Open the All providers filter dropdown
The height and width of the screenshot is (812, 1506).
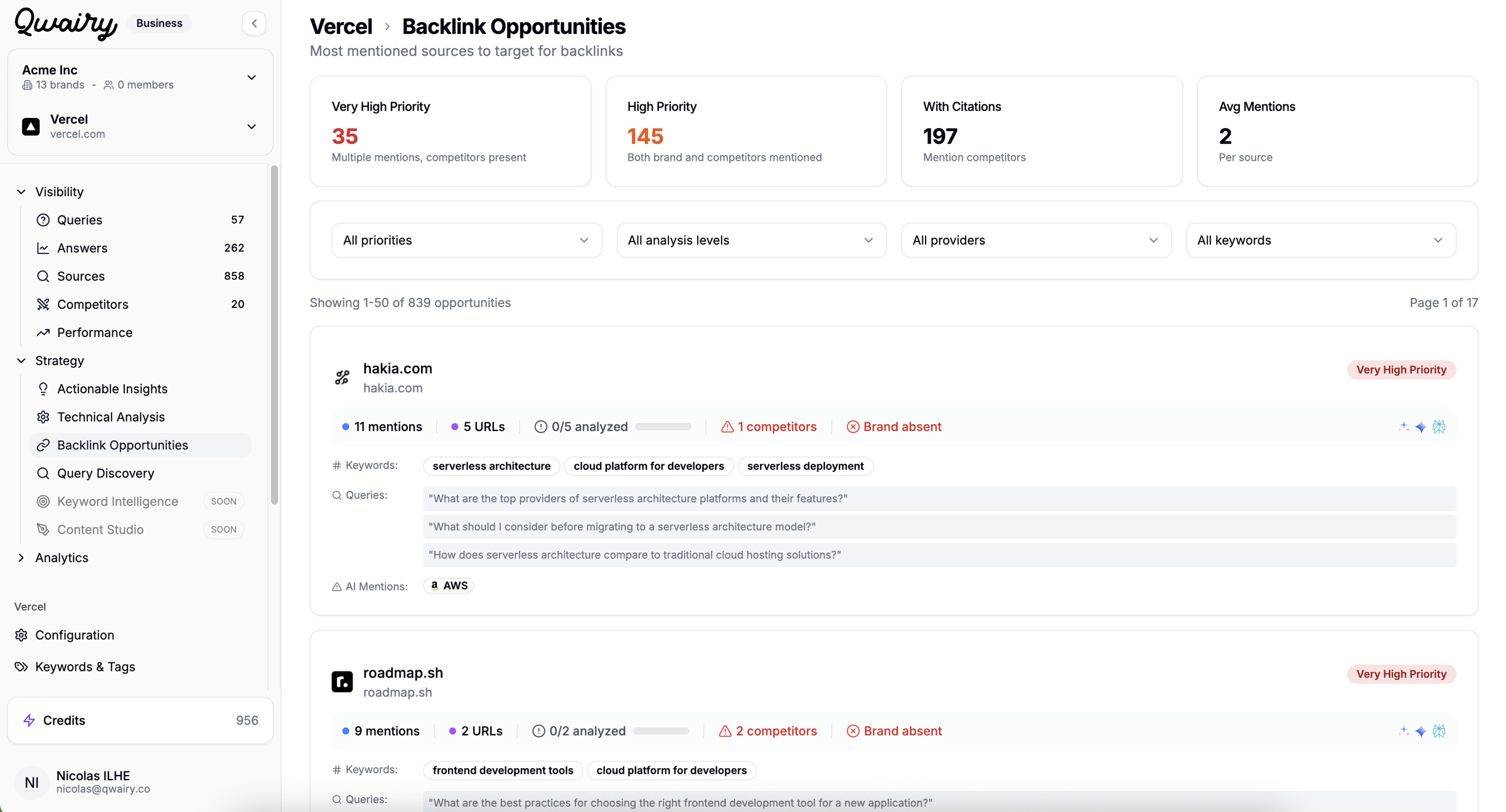click(1036, 240)
